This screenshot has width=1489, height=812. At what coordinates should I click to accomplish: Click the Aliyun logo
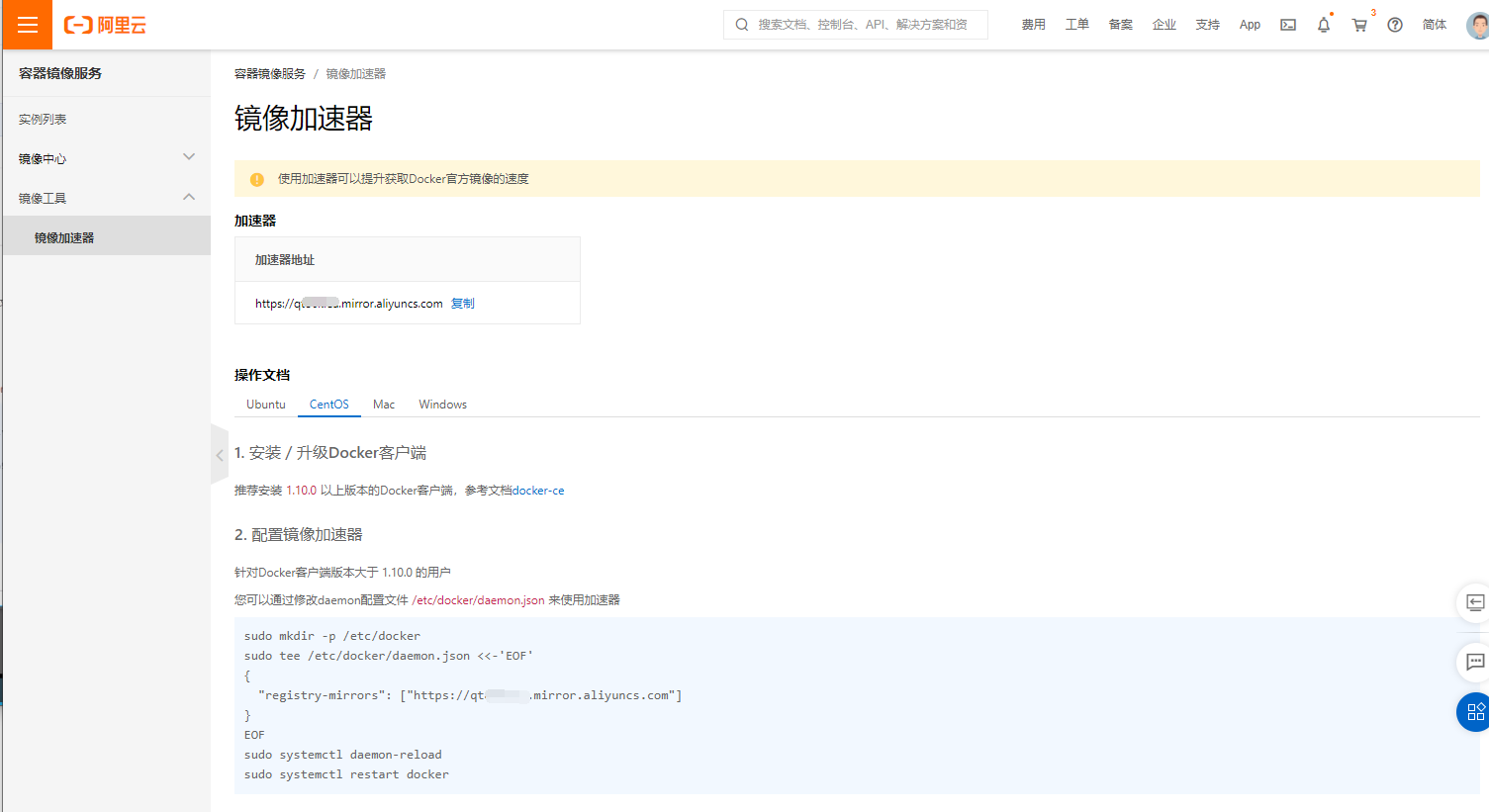tap(105, 25)
